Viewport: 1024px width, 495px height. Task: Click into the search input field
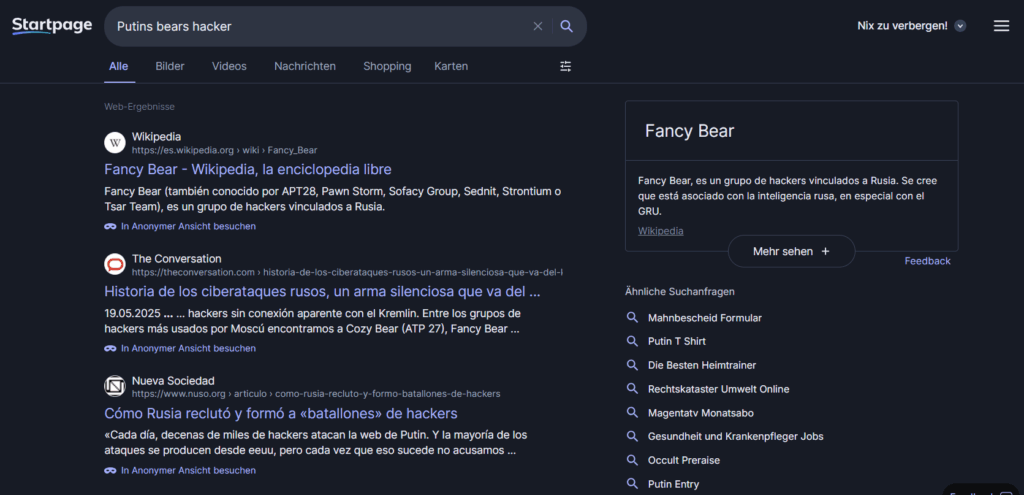(x=320, y=27)
